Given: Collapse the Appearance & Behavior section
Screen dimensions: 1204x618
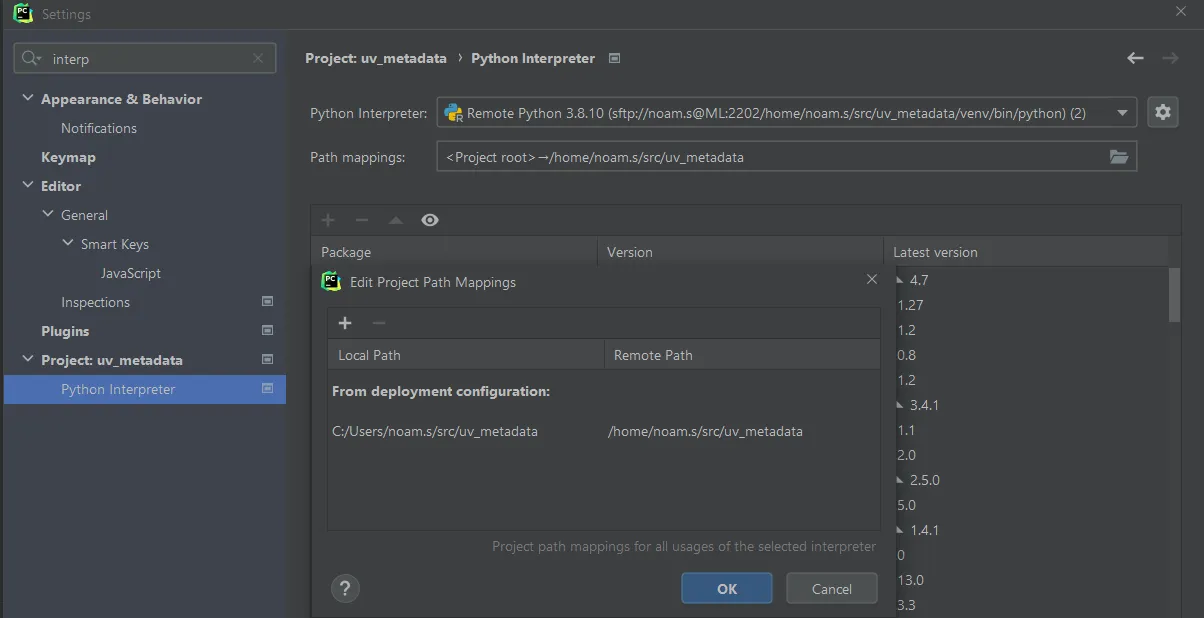Looking at the screenshot, I should [x=27, y=99].
